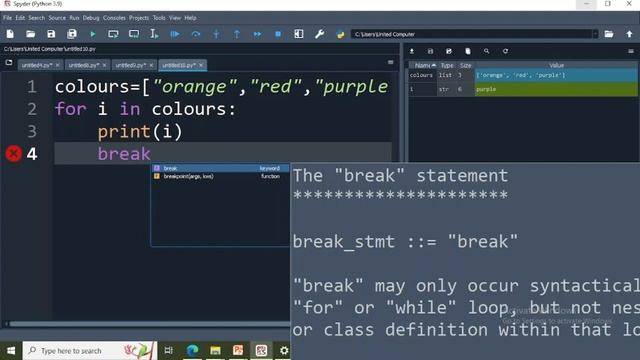Step into function debug icon
The image size is (640, 360).
216,34
